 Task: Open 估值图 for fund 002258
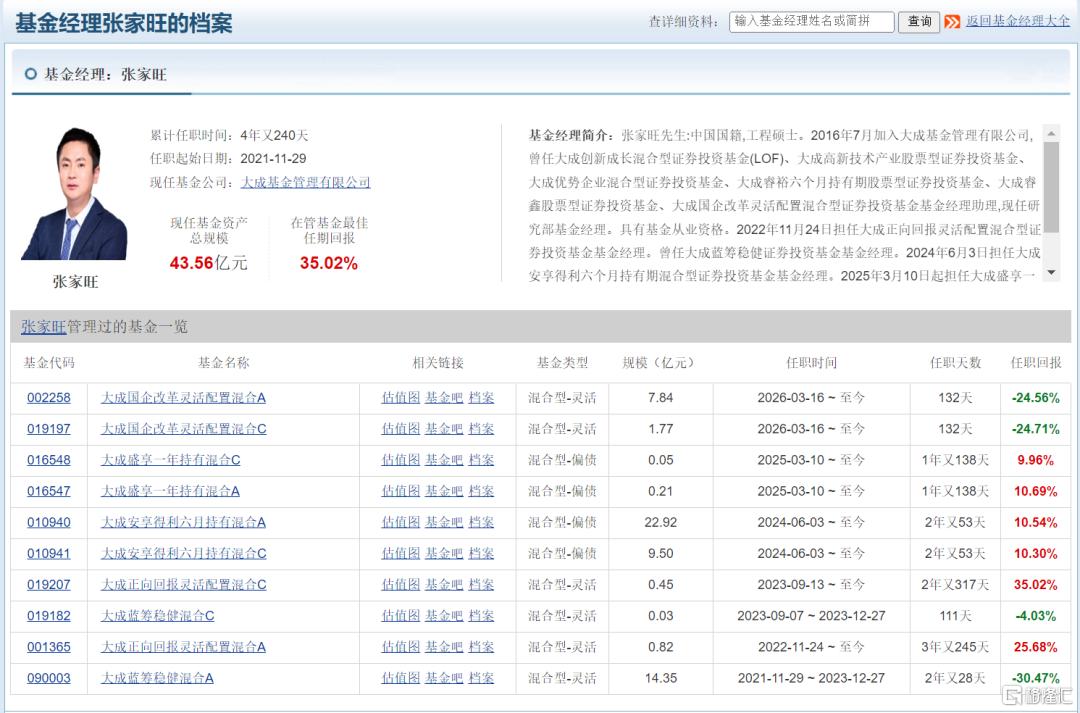point(401,398)
